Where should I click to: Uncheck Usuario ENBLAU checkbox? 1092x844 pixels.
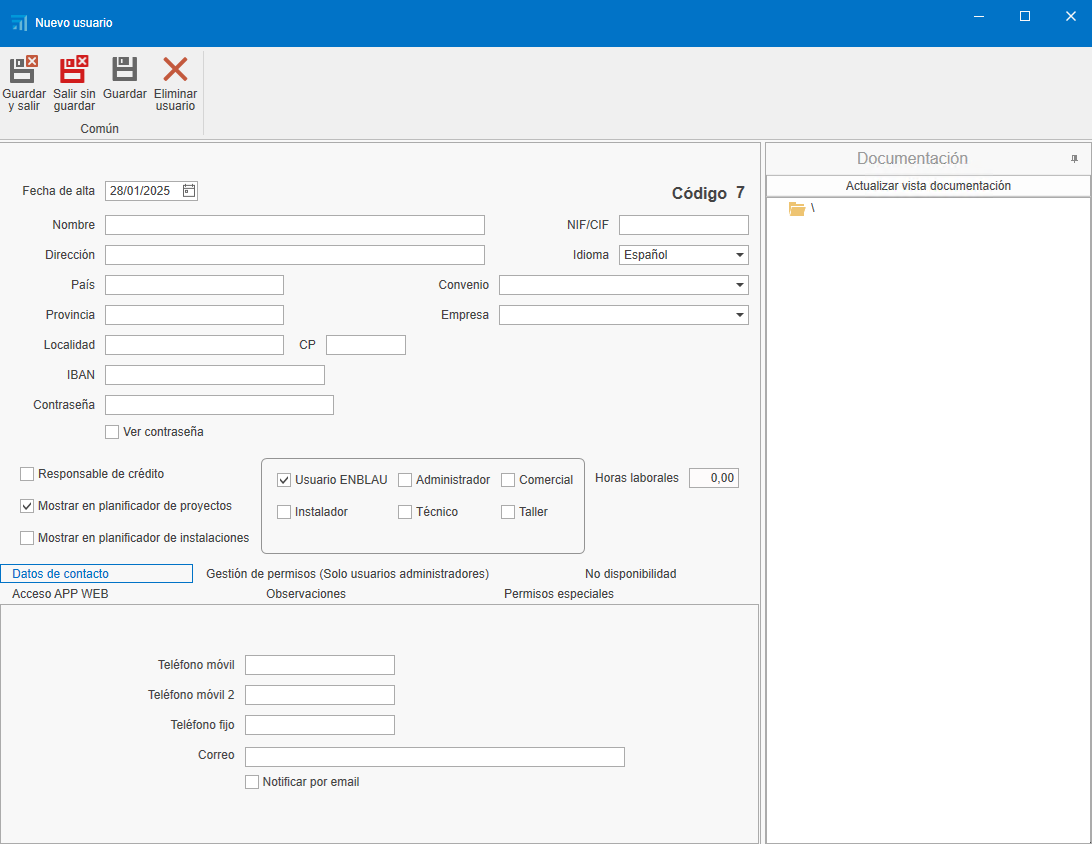(x=284, y=480)
